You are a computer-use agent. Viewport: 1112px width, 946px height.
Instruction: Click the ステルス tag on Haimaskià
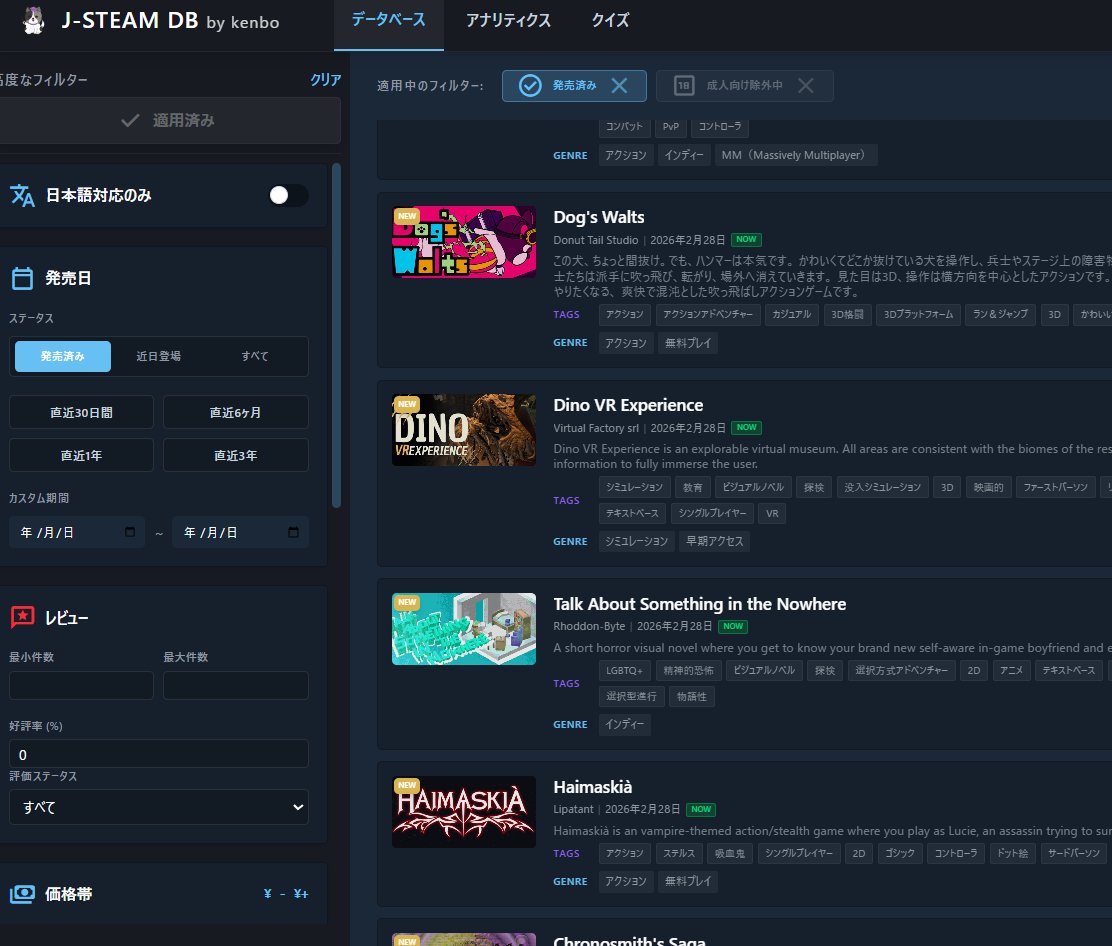tap(679, 853)
